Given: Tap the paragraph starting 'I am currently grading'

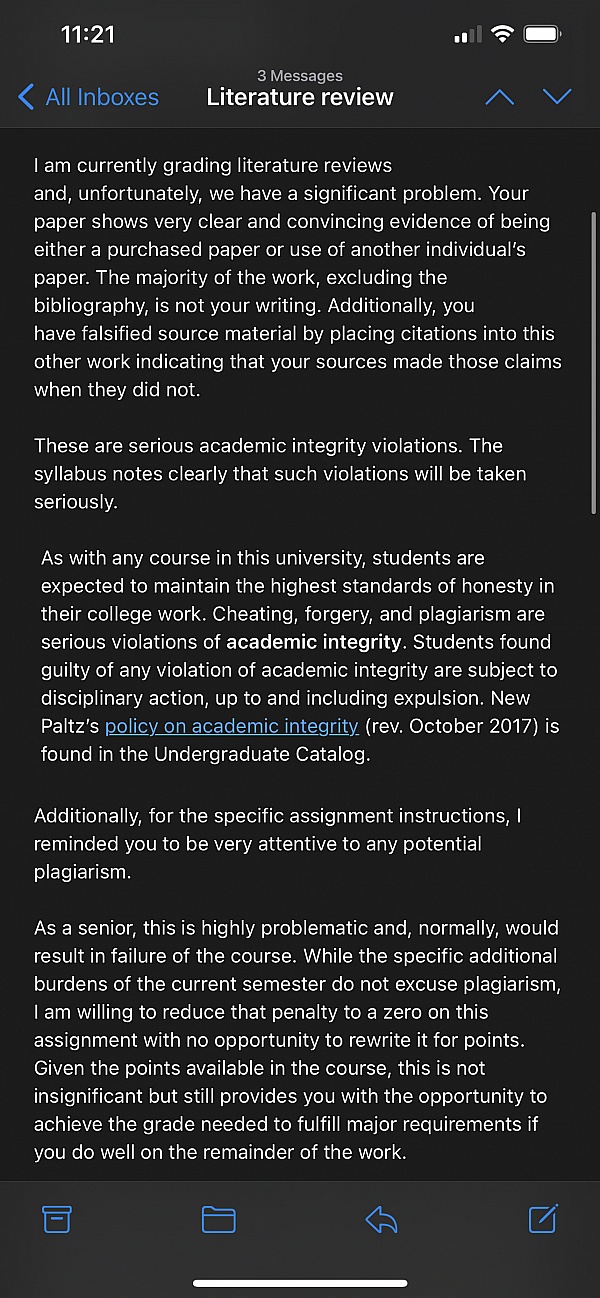Looking at the screenshot, I should [x=297, y=277].
